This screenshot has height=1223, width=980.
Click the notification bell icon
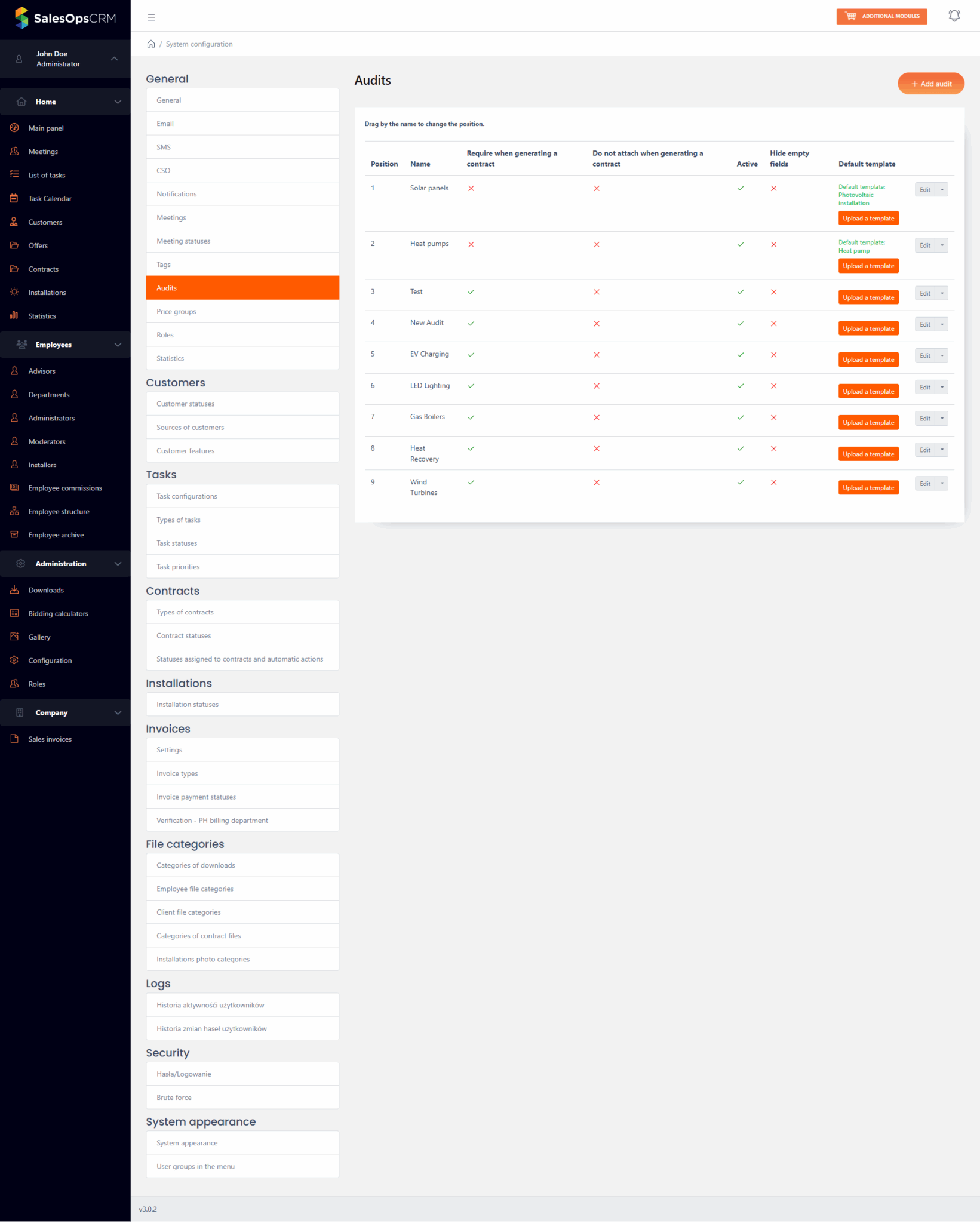[954, 16]
